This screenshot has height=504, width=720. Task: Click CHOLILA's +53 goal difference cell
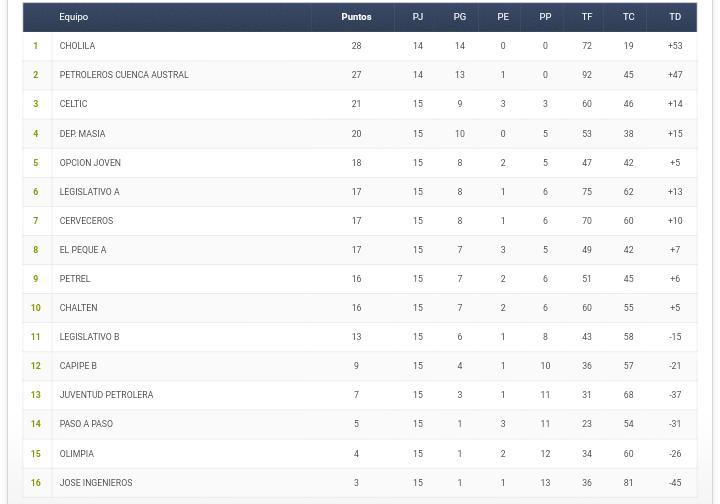[674, 46]
